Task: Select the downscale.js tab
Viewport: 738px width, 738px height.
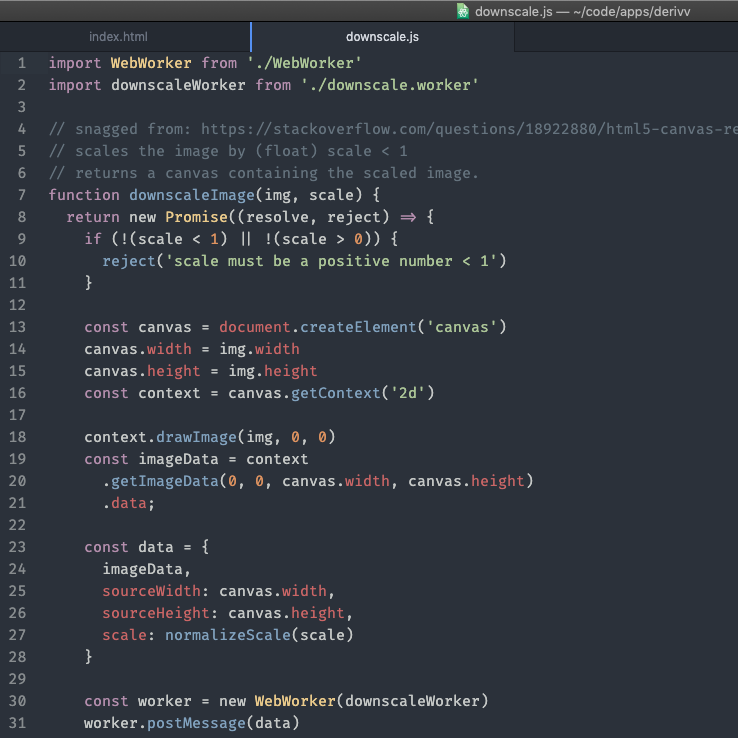Action: (x=382, y=37)
